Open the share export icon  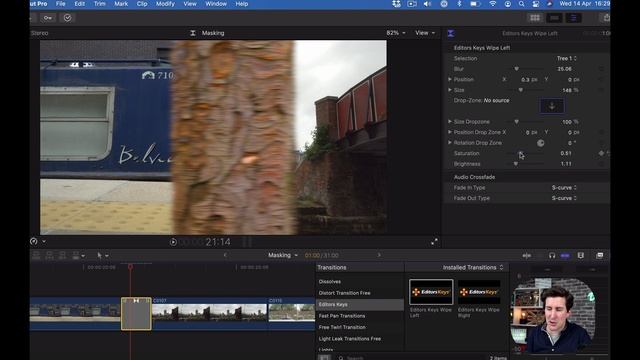pyautogui.click(x=606, y=18)
